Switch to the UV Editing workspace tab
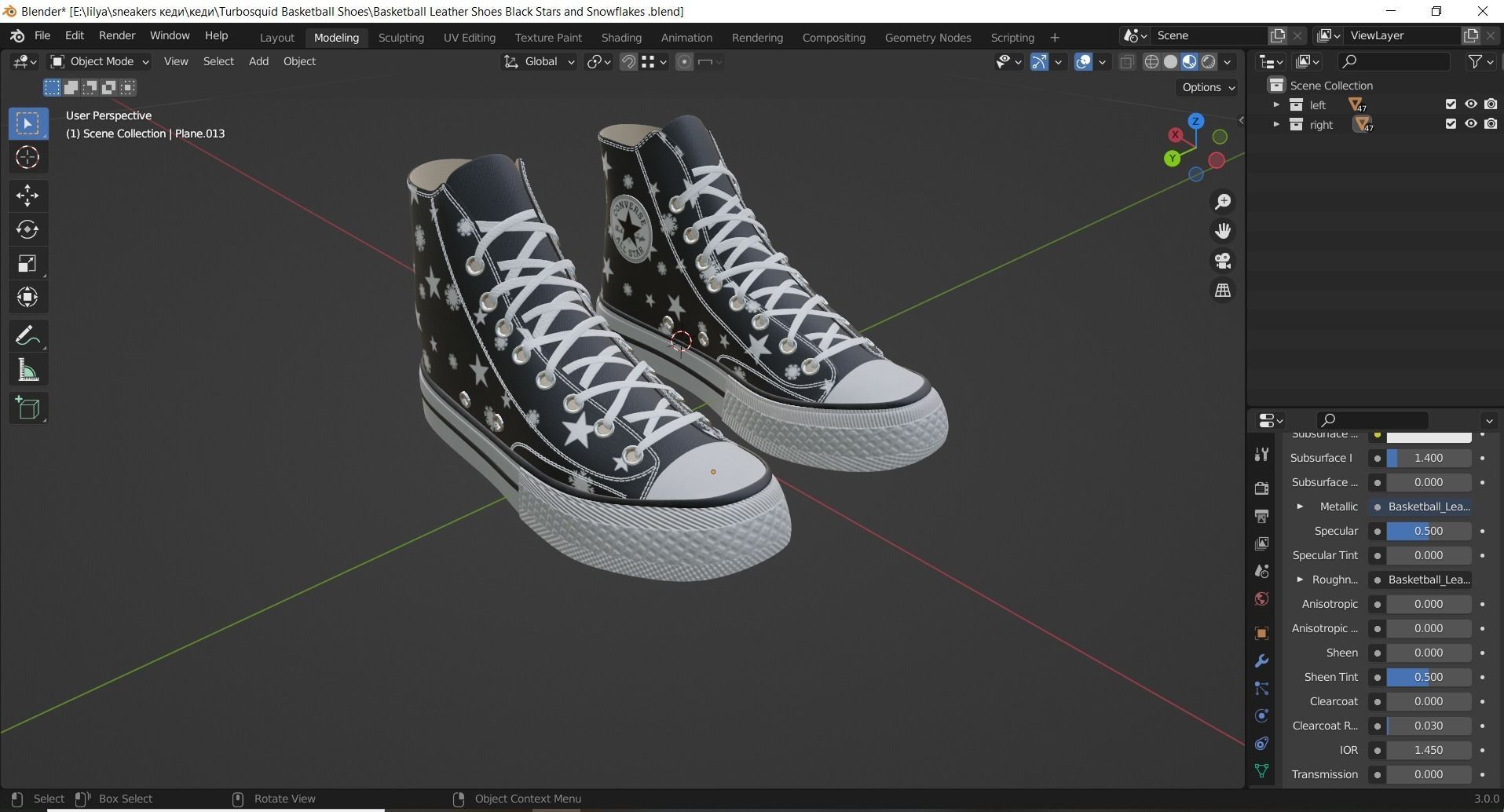 coord(469,38)
